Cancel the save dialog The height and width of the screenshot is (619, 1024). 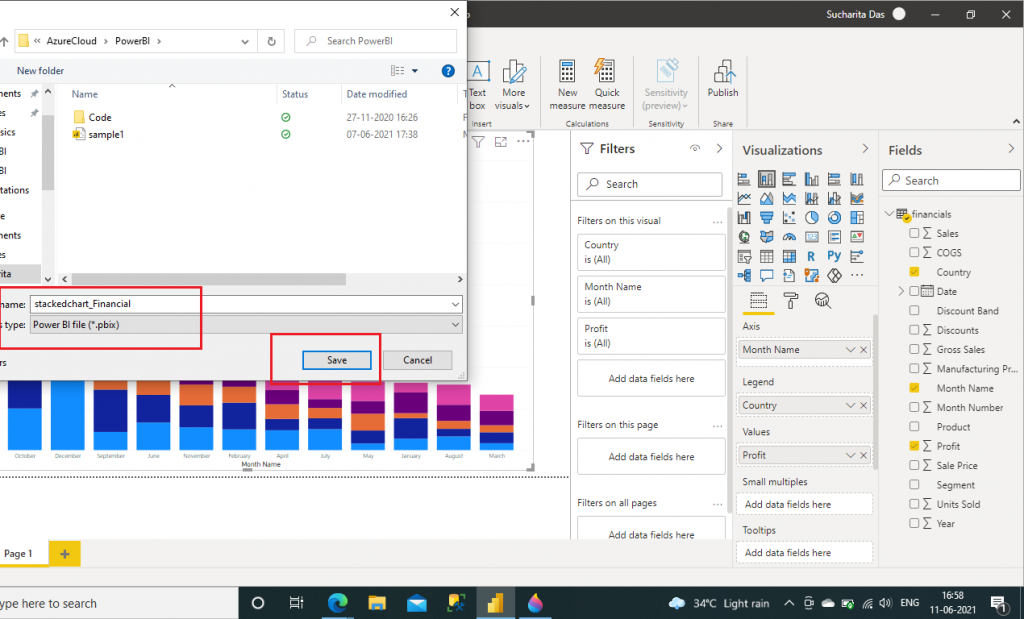click(x=417, y=360)
